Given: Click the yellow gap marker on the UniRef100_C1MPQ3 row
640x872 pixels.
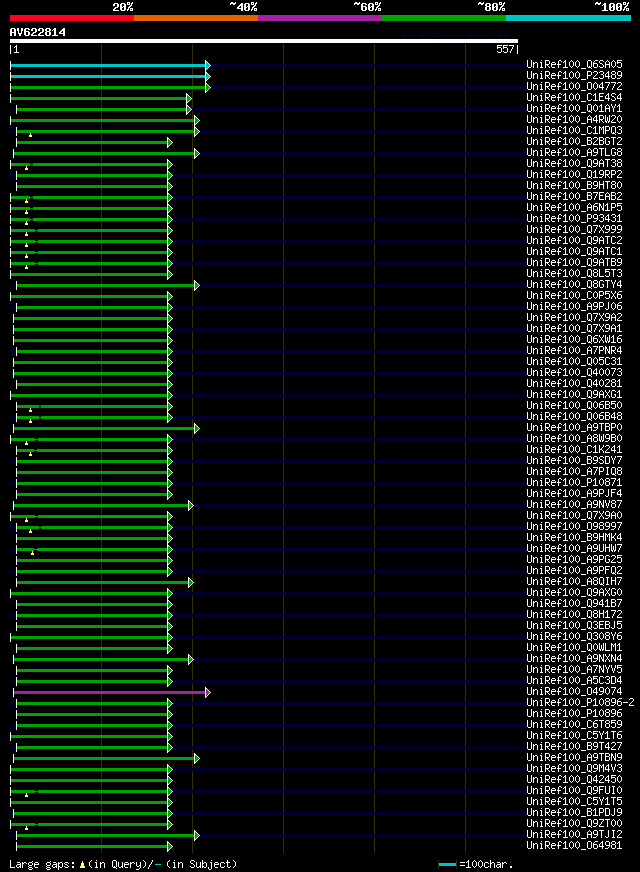Looking at the screenshot, I should click(x=31, y=135).
